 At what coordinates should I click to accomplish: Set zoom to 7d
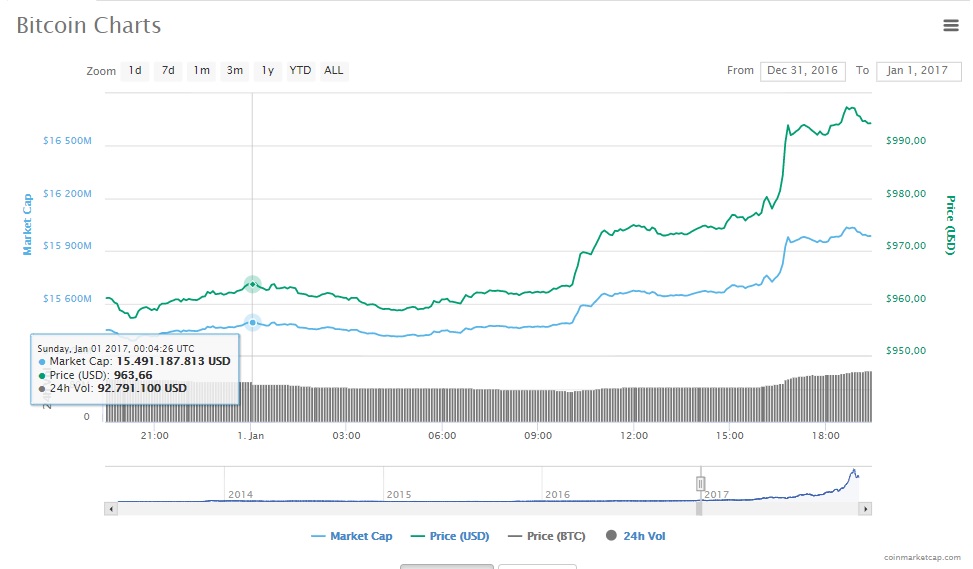click(168, 71)
